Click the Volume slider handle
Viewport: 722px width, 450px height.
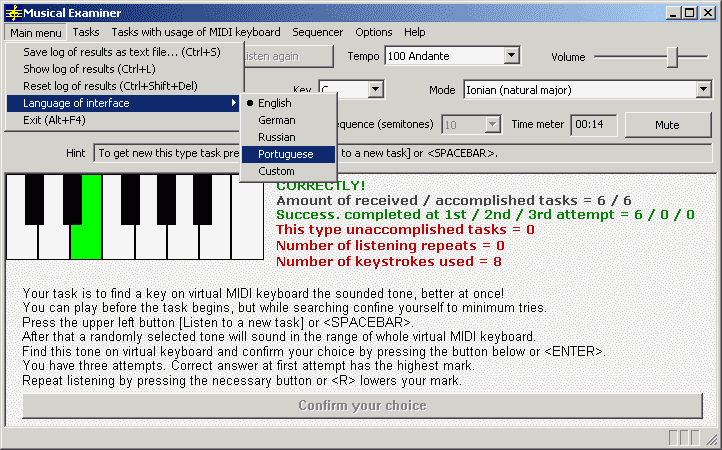click(x=672, y=57)
